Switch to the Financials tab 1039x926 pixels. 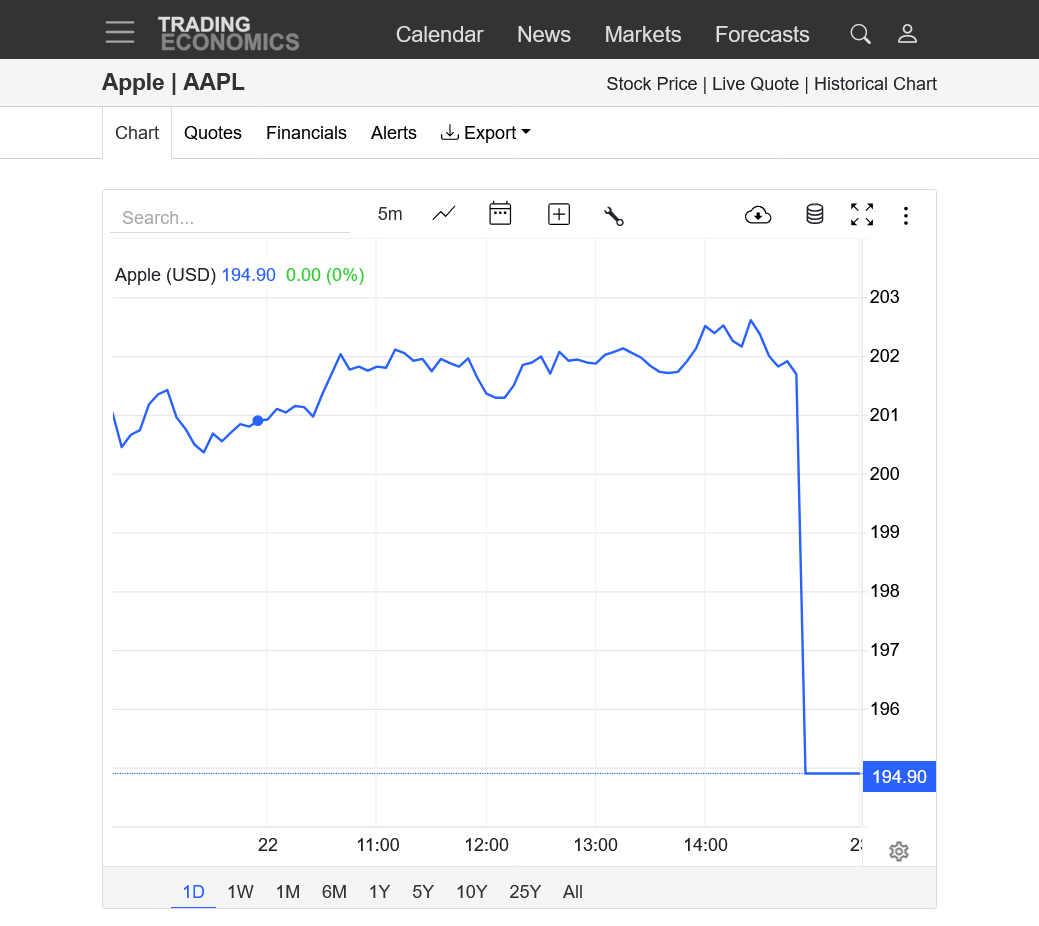[x=306, y=133]
